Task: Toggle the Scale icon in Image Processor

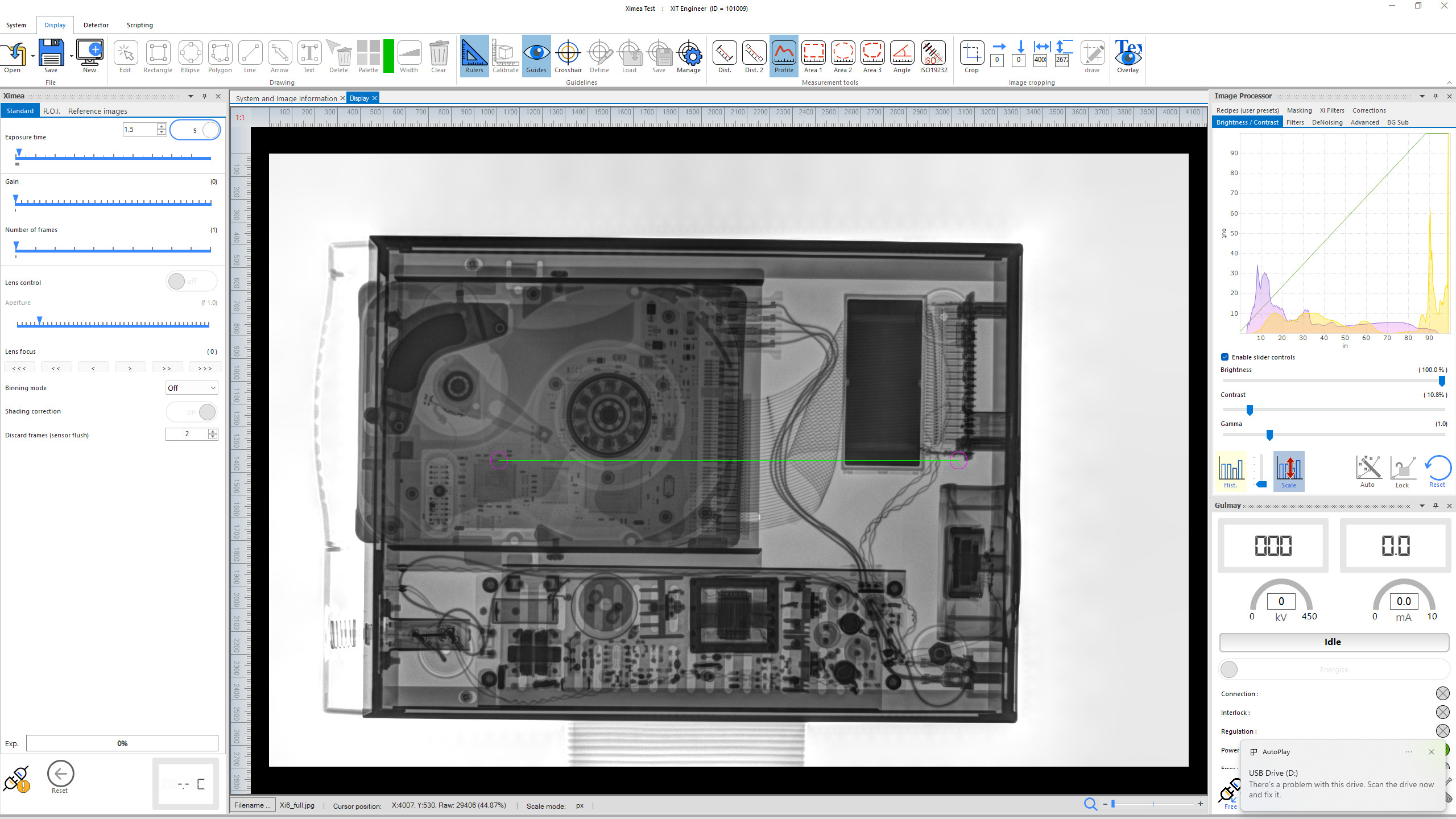Action: click(x=1289, y=471)
